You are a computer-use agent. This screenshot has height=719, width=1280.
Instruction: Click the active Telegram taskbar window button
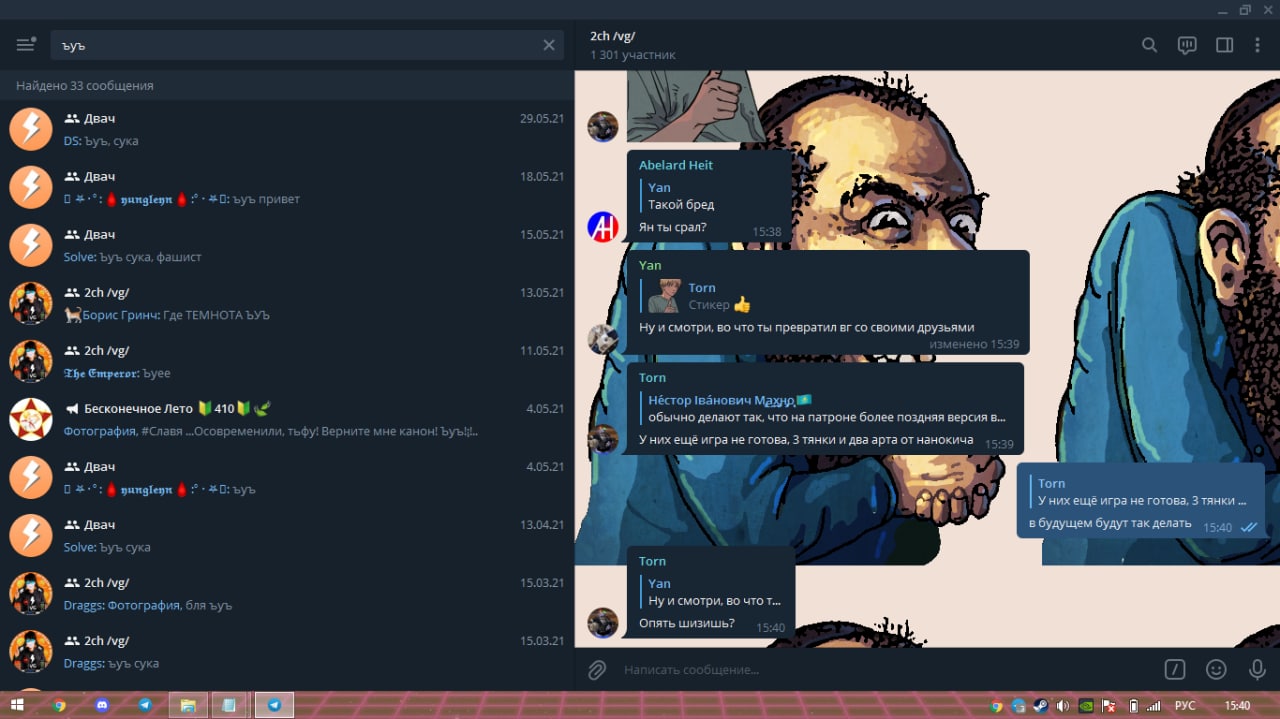pos(274,705)
